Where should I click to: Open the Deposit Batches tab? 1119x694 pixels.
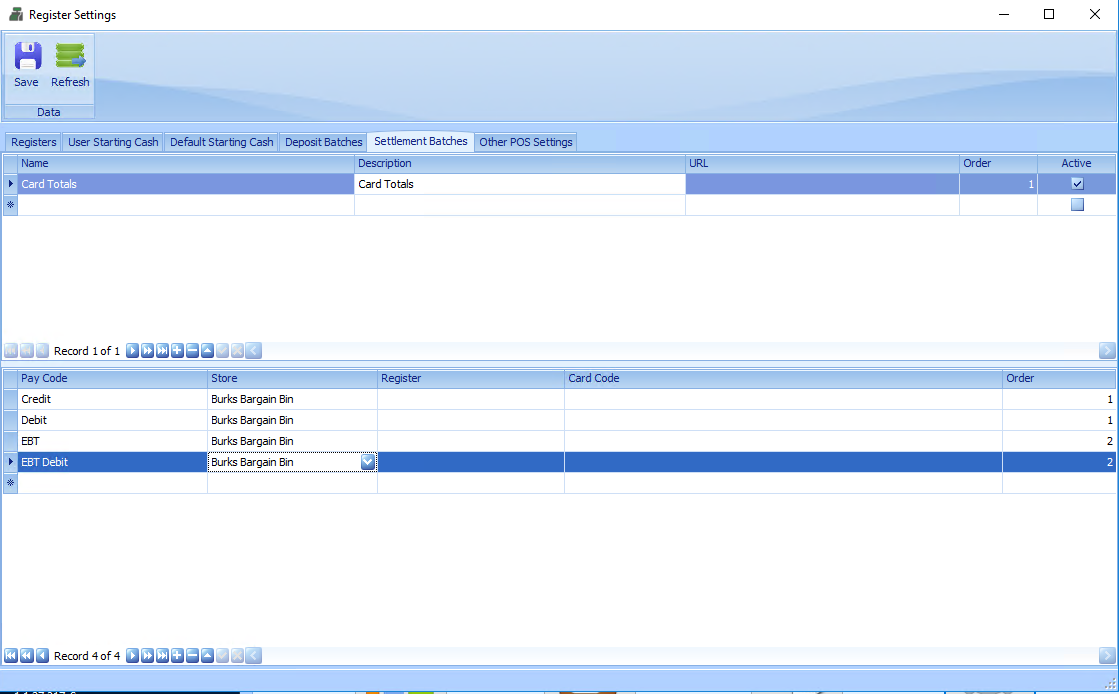point(323,142)
